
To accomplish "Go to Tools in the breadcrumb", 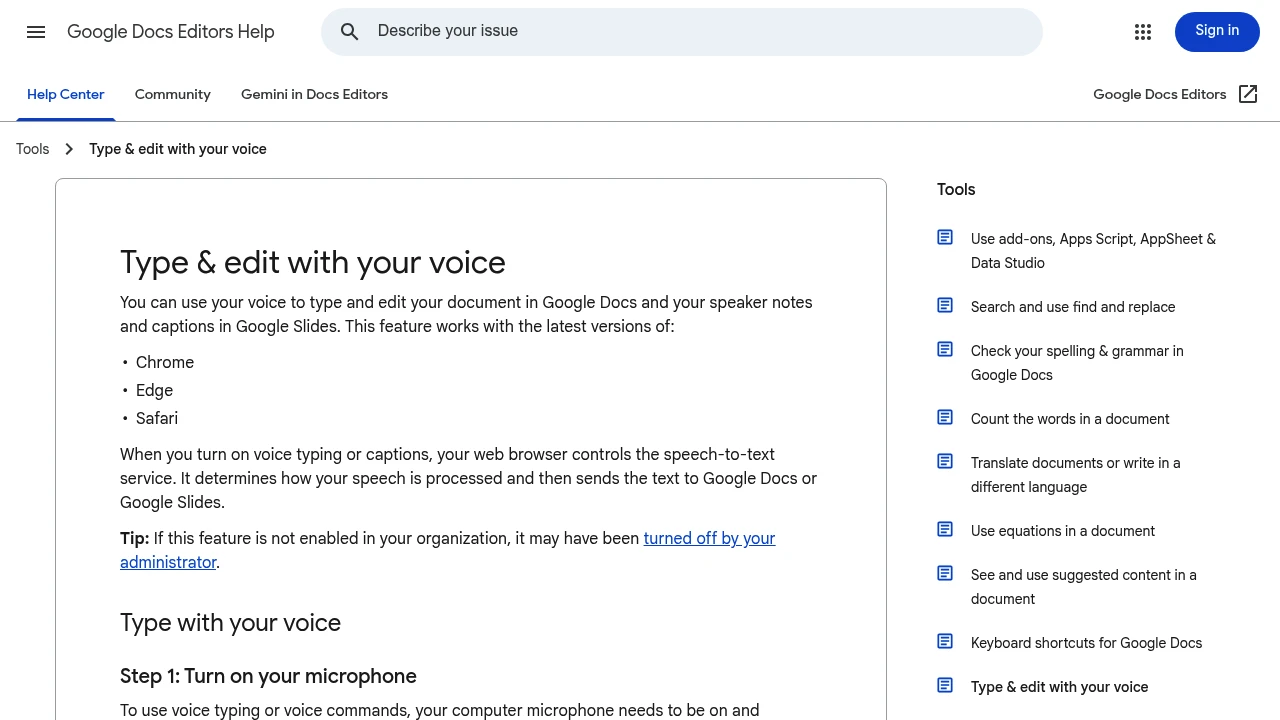I will coord(32,149).
